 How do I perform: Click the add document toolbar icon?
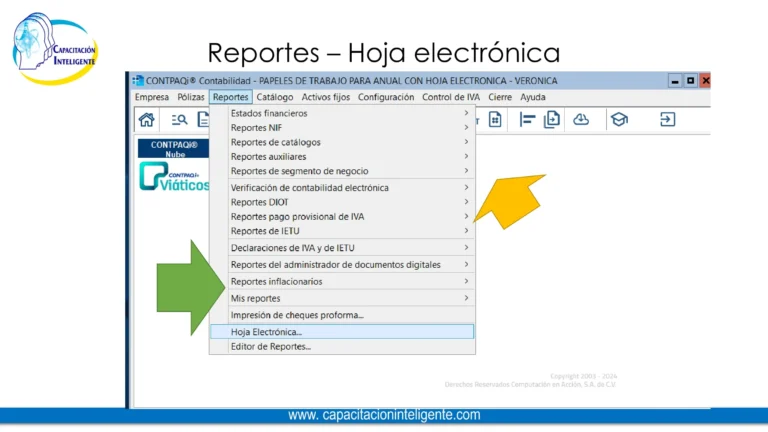(552, 120)
